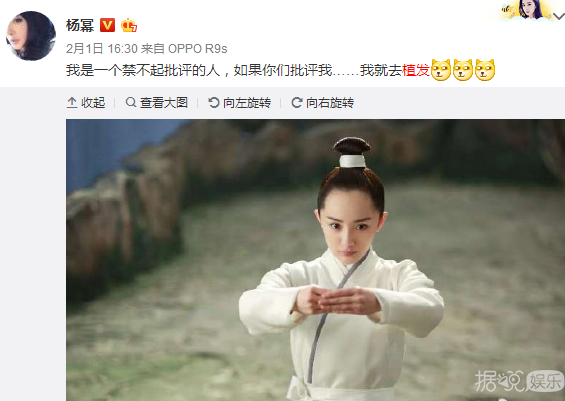This screenshot has height=401, width=565.
Task: Click the red 植发 highlighted keyword
Action: (x=416, y=70)
